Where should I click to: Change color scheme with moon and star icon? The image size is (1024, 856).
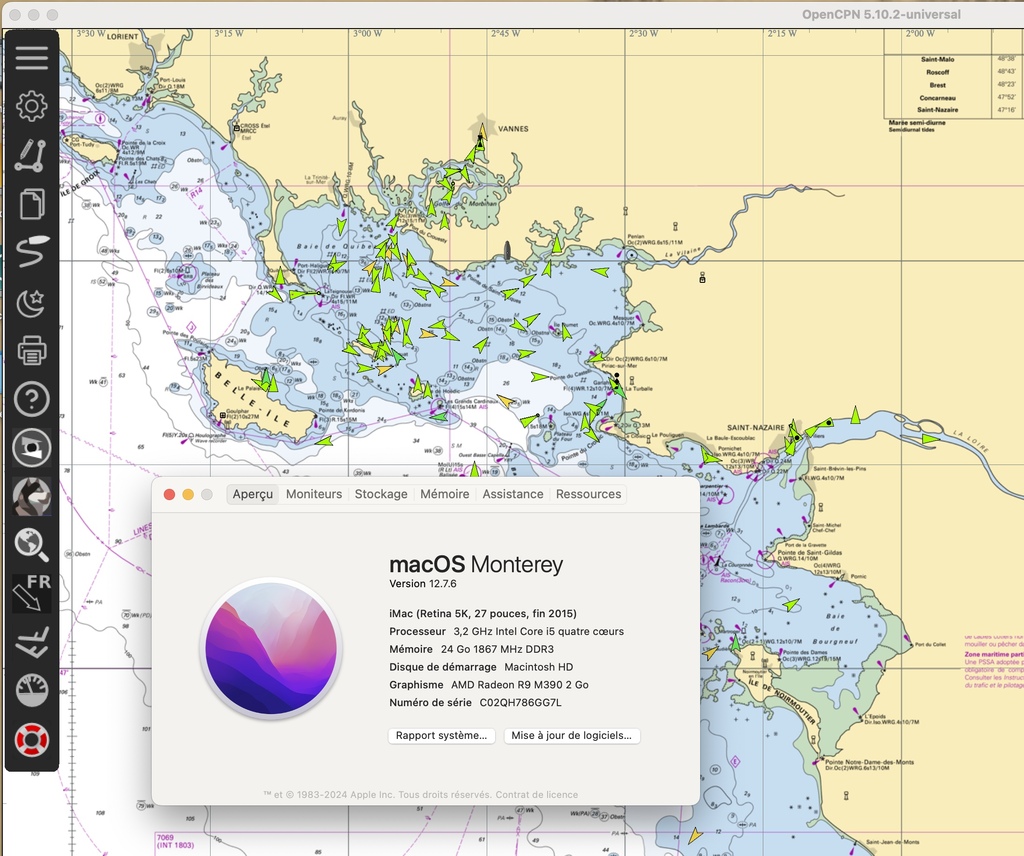pyautogui.click(x=32, y=302)
